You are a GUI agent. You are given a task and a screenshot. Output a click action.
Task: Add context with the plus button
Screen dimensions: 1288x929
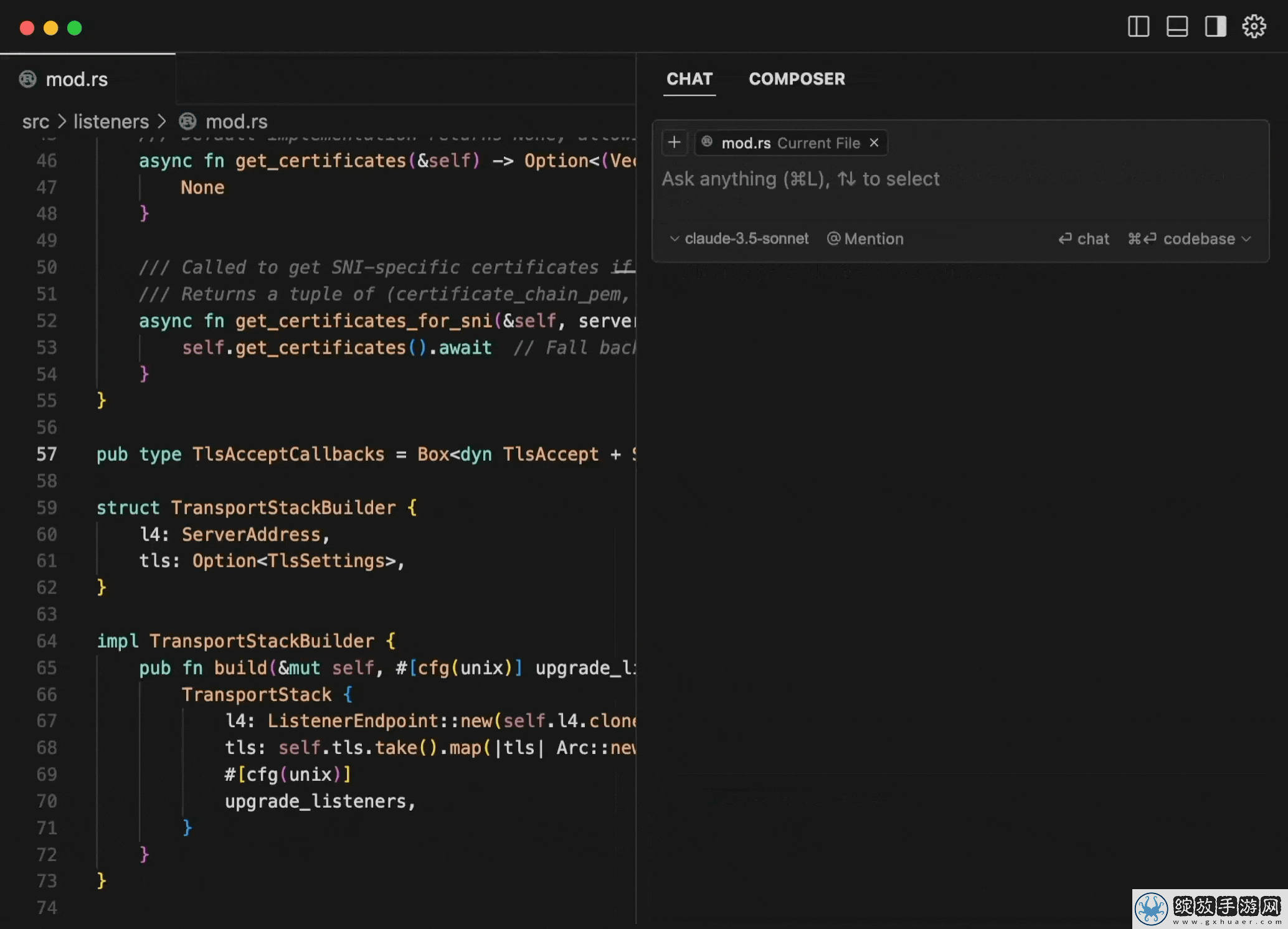pyautogui.click(x=674, y=143)
